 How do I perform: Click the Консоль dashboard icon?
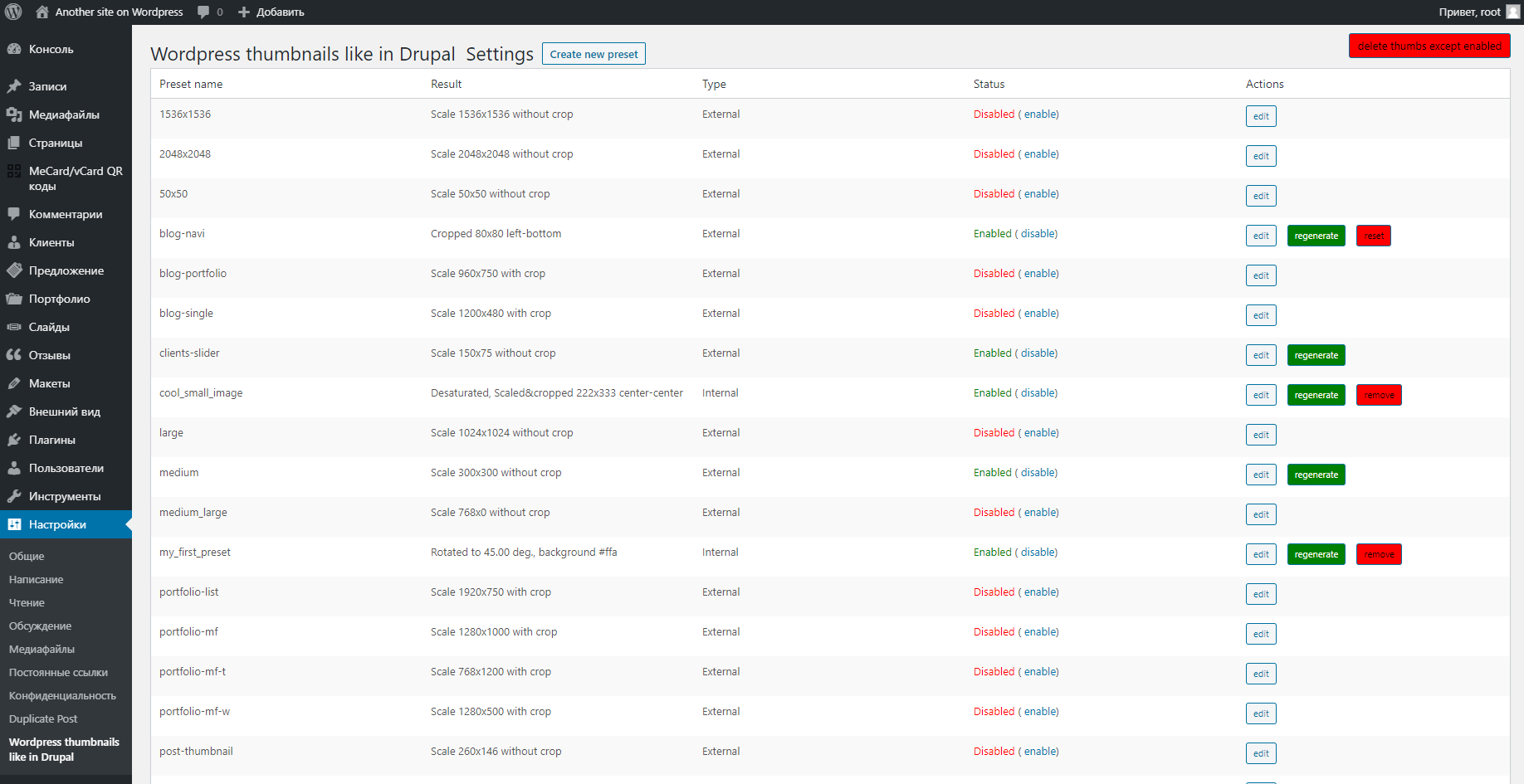click(x=14, y=49)
